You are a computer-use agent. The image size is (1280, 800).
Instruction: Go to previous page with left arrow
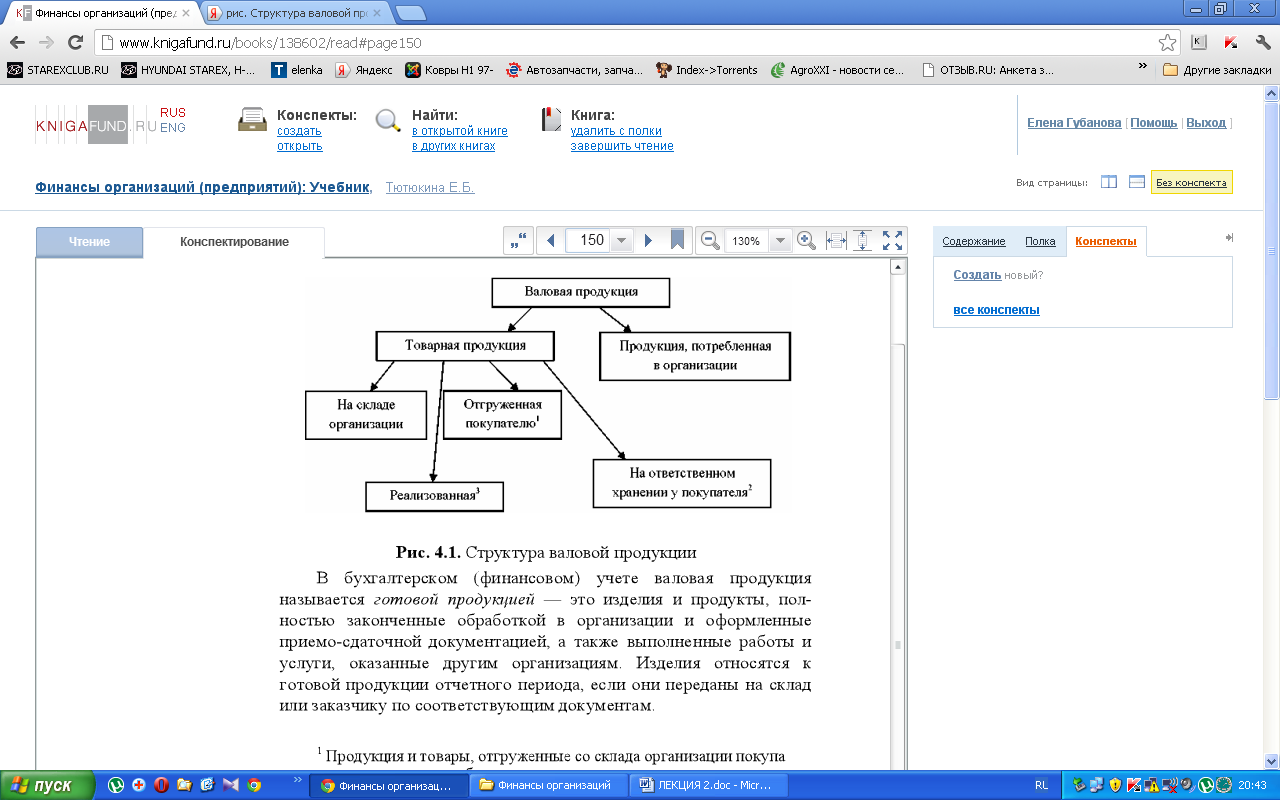pyautogui.click(x=551, y=241)
